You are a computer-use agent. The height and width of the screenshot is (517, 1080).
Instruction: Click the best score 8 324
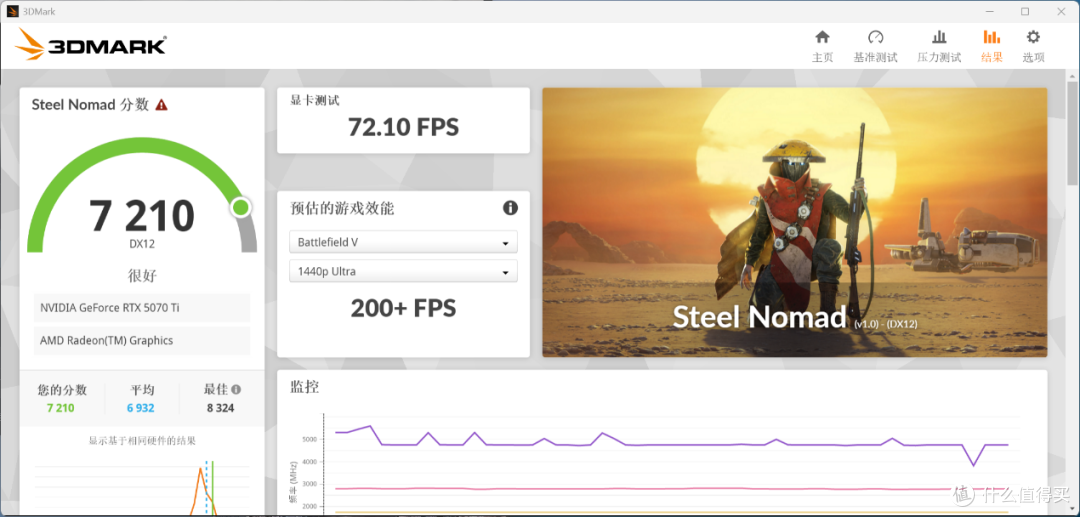coord(220,408)
